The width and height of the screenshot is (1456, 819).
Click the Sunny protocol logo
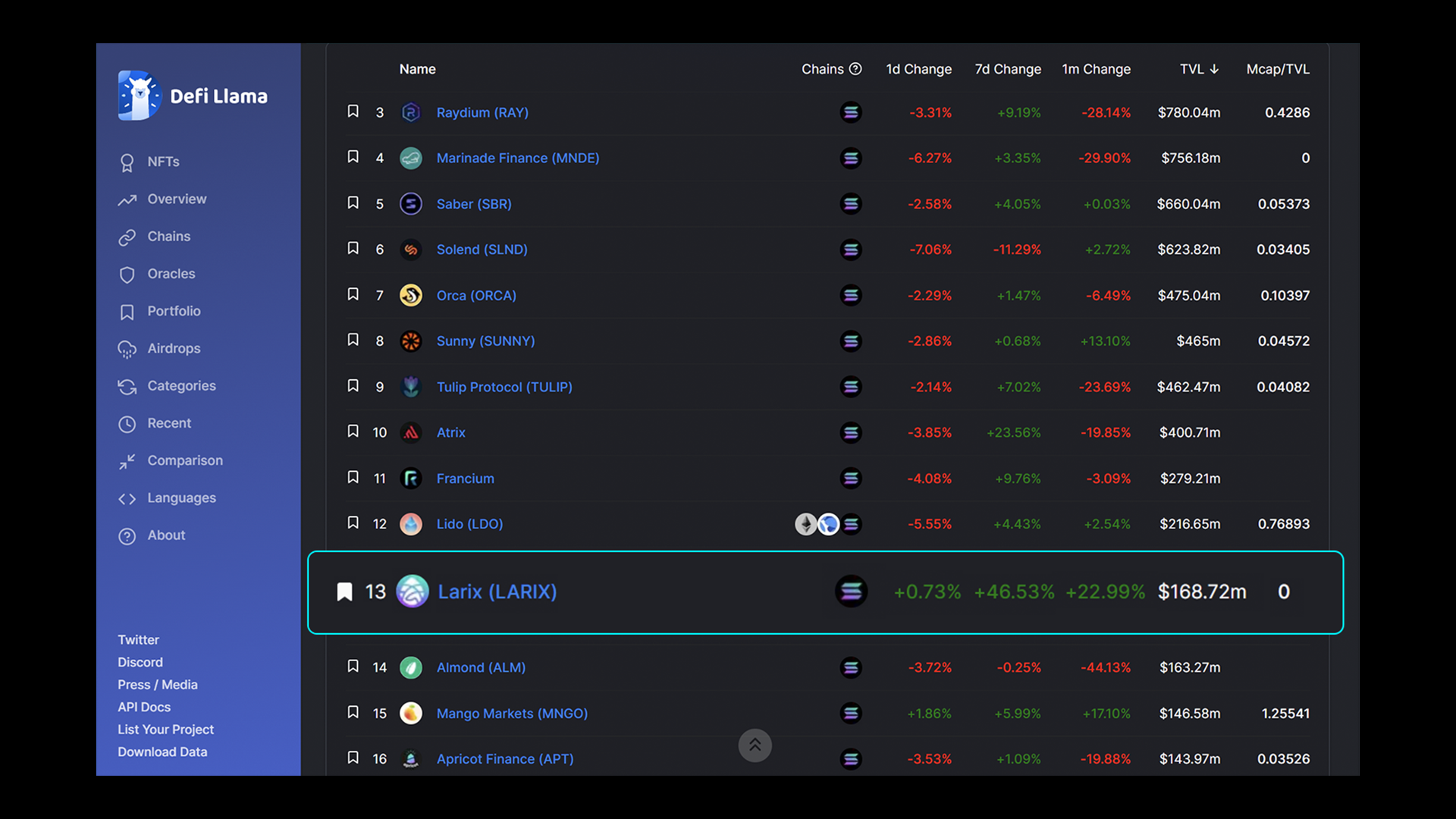click(411, 341)
